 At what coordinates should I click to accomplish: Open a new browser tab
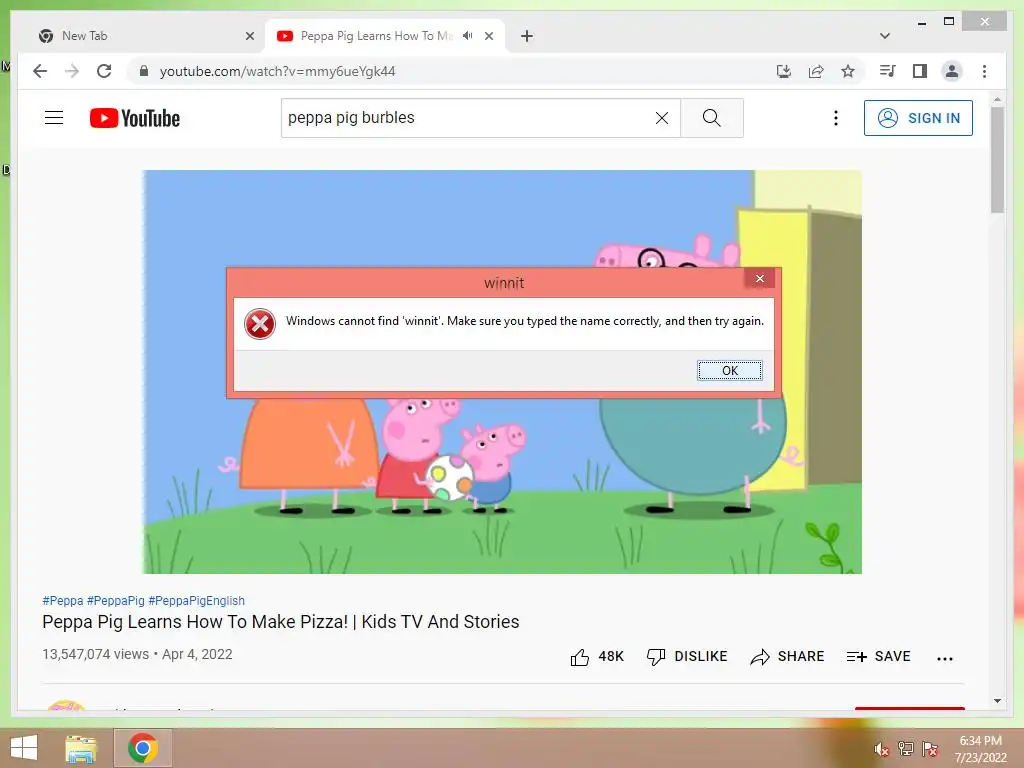coord(527,36)
